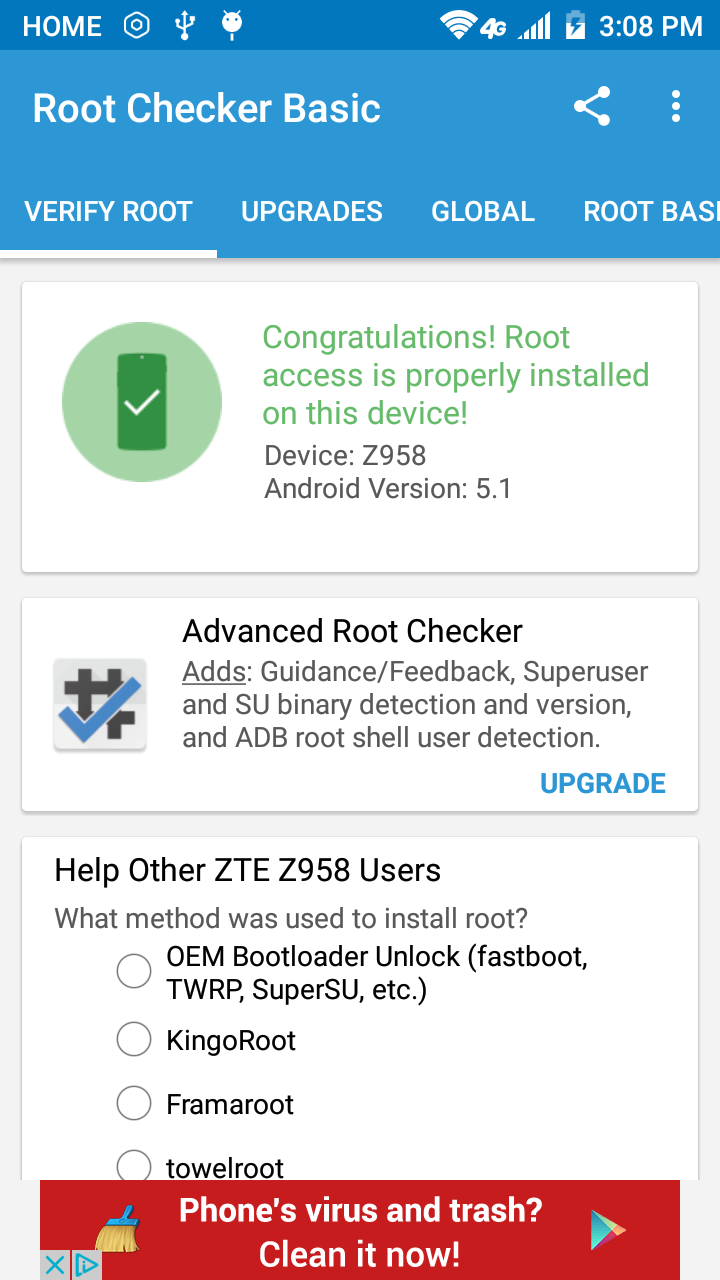Open the three-dot overflow menu
The image size is (720, 1280).
[x=676, y=107]
